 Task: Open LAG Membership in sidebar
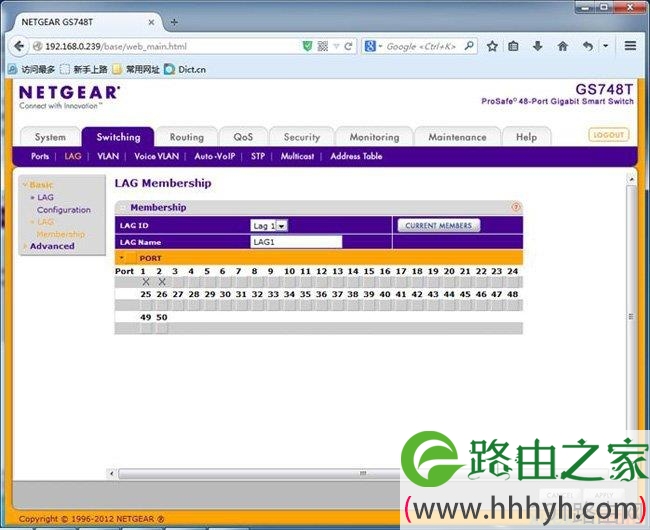point(60,228)
